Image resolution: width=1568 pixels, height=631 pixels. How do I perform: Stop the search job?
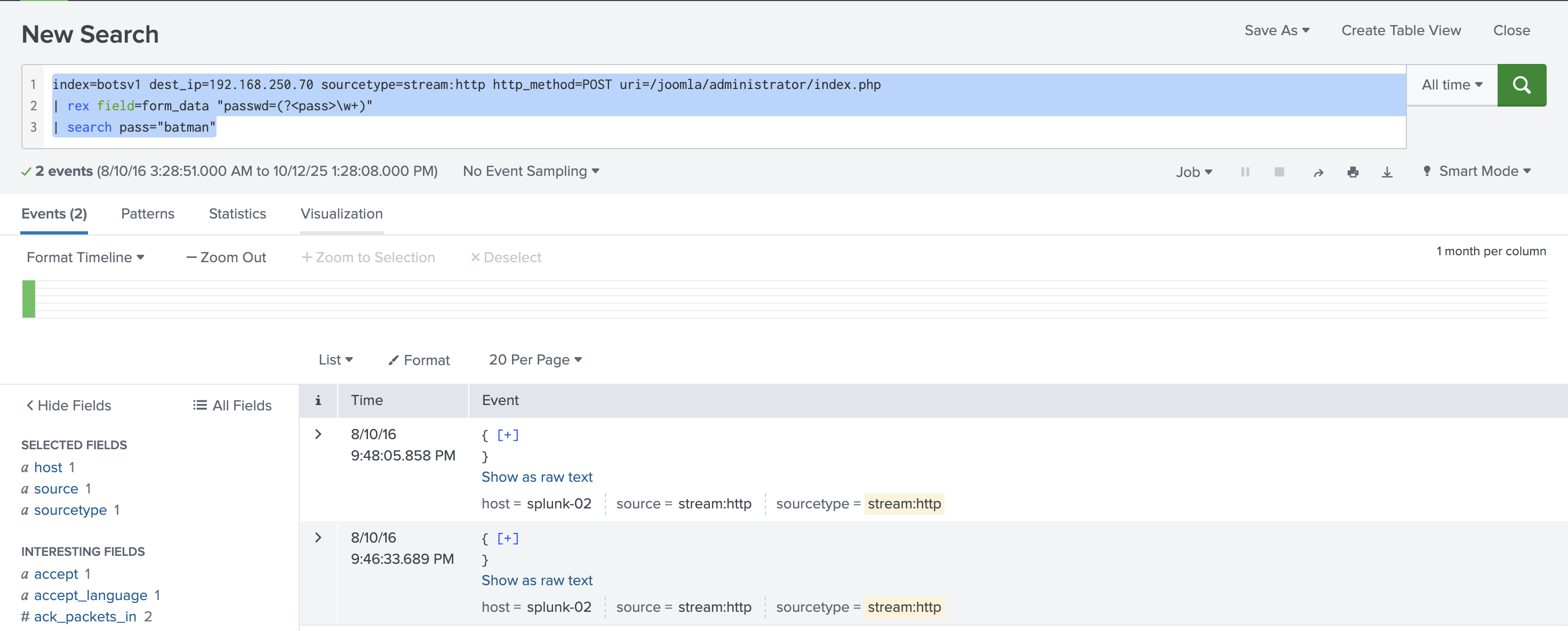pos(1279,172)
